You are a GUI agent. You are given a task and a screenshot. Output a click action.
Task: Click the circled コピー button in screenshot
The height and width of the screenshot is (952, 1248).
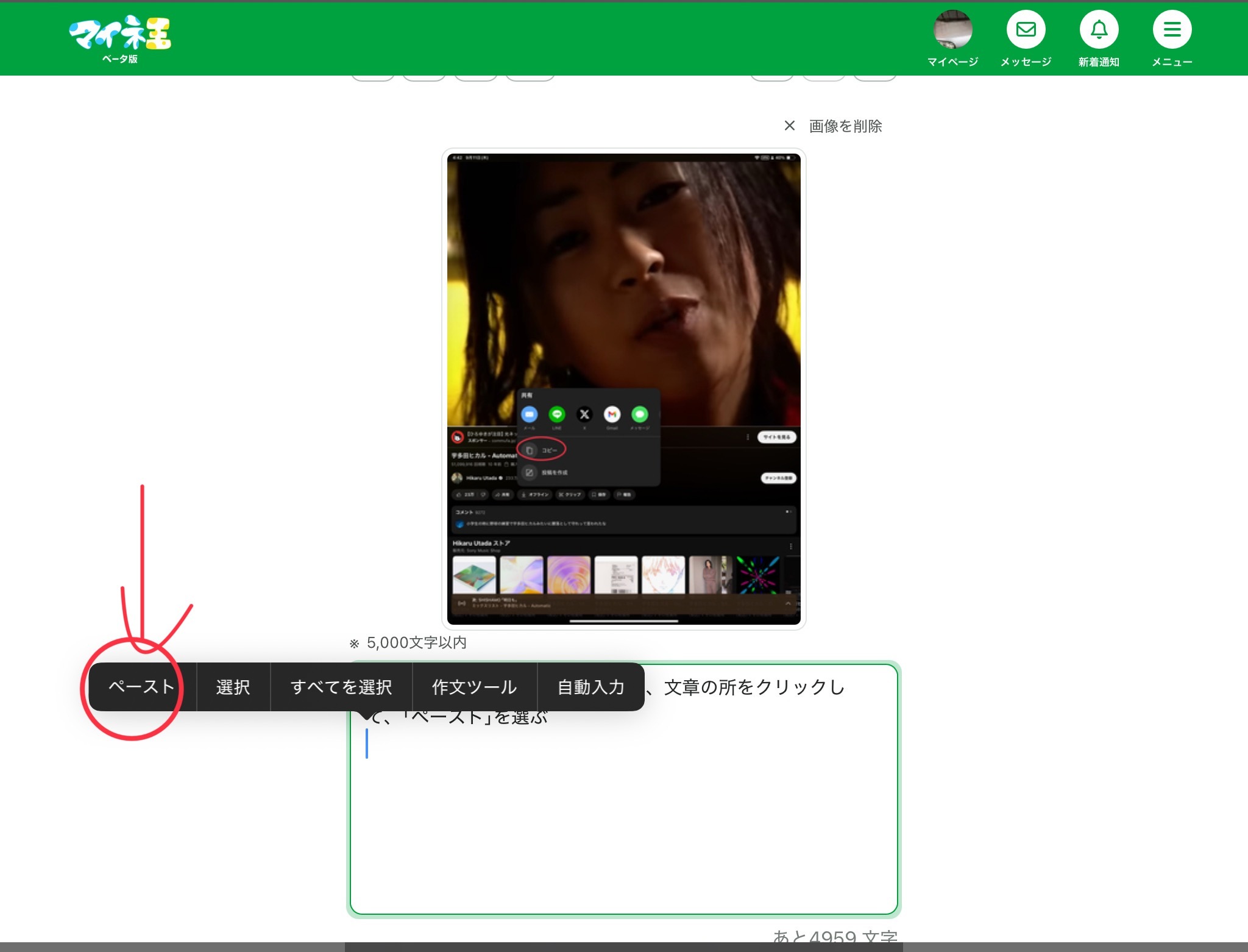click(542, 450)
